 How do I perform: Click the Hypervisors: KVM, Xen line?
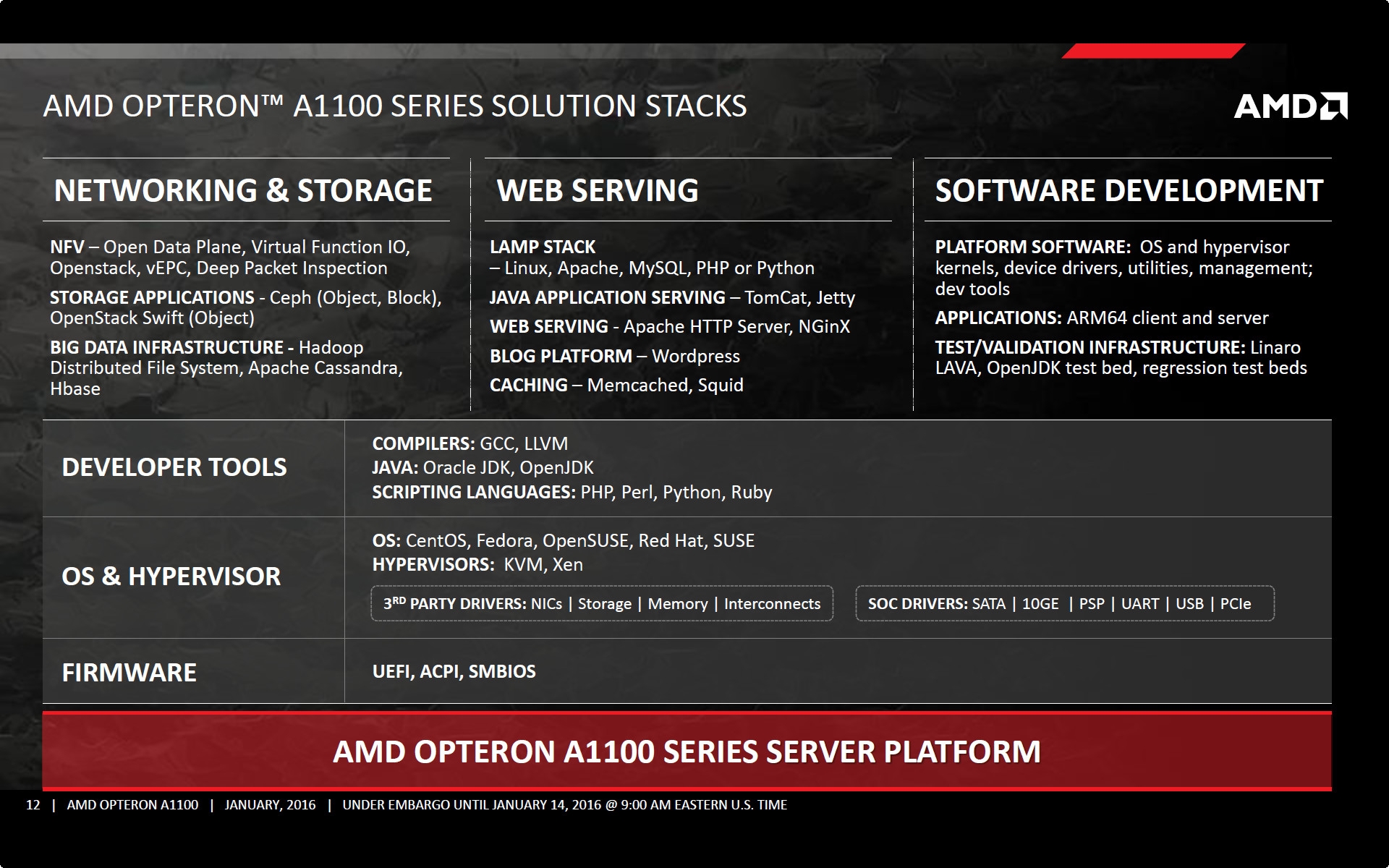tap(477, 564)
